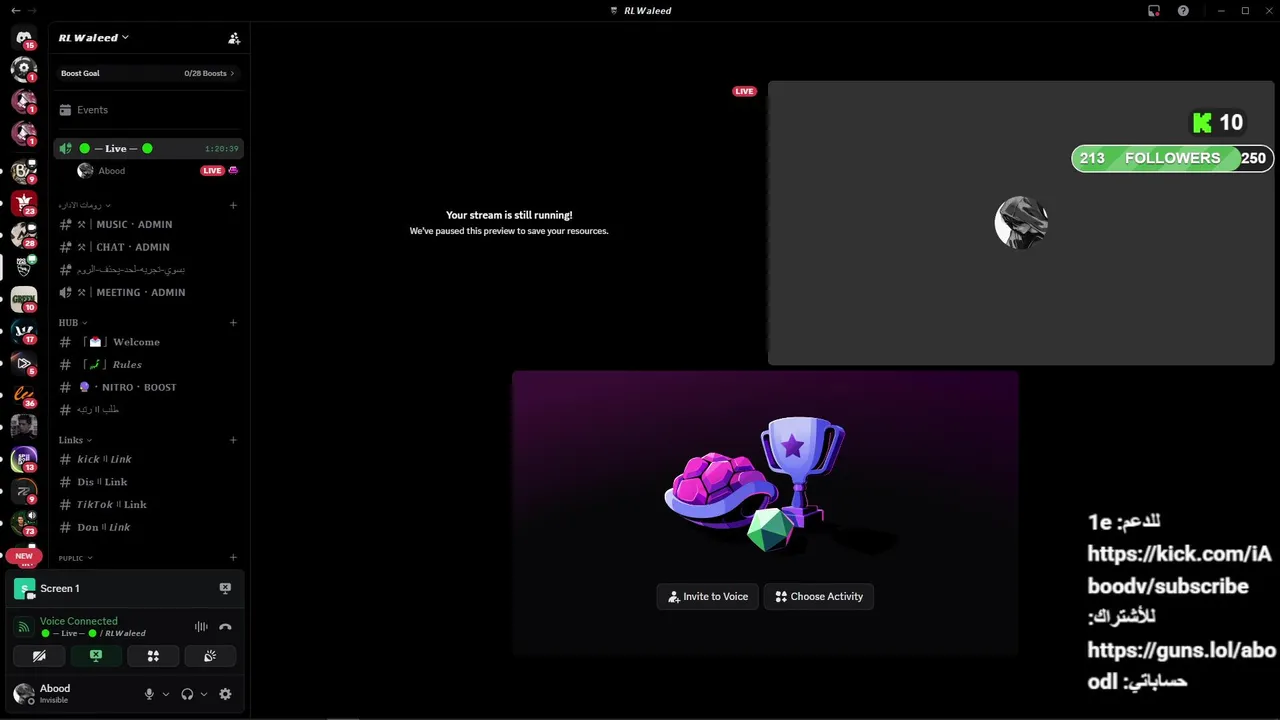Disconnect from voice with the hang-up icon

[x=225, y=627]
